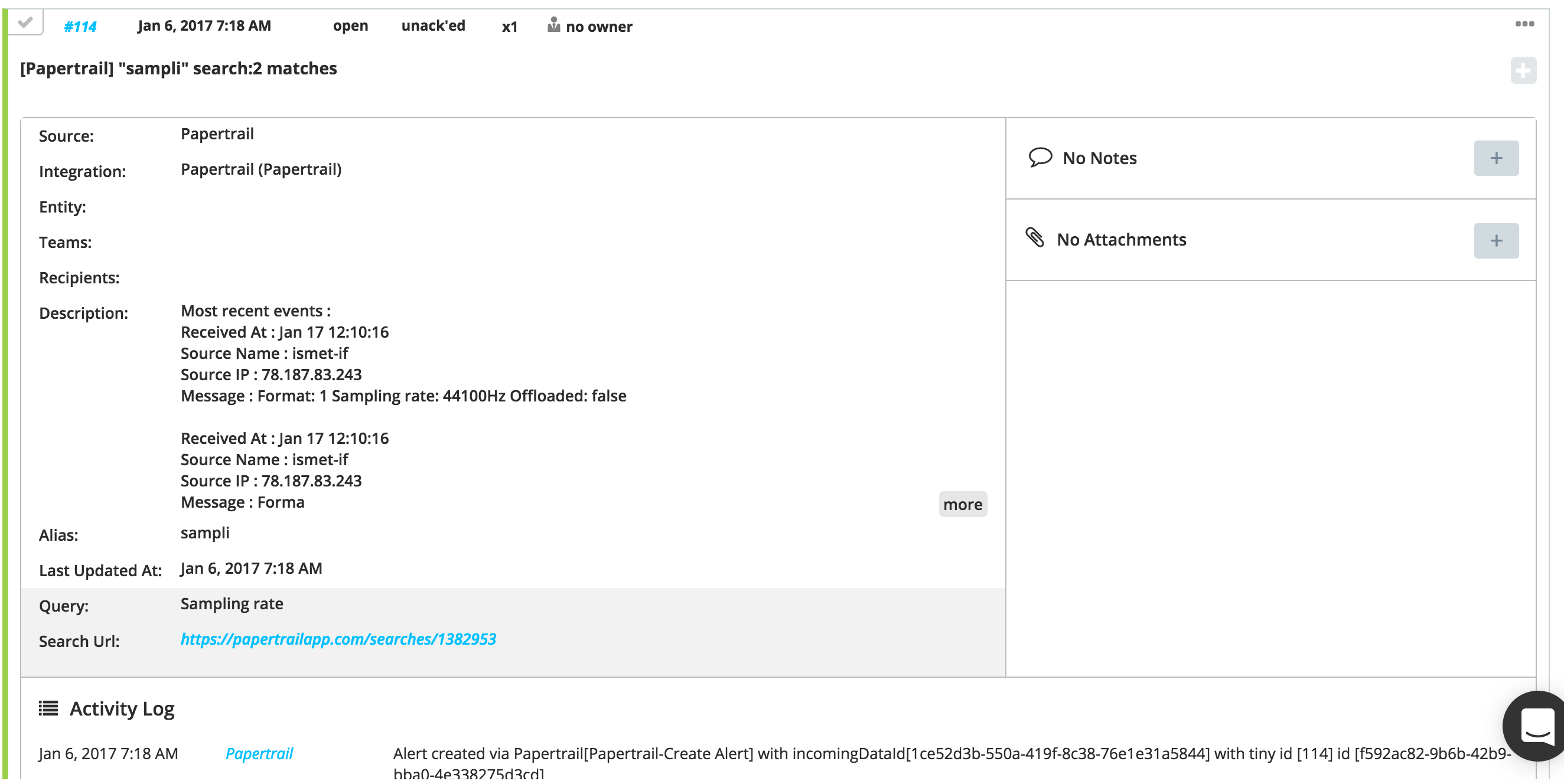Click the No Attachments heading
This screenshot has width=1564, height=784.
click(x=1121, y=240)
